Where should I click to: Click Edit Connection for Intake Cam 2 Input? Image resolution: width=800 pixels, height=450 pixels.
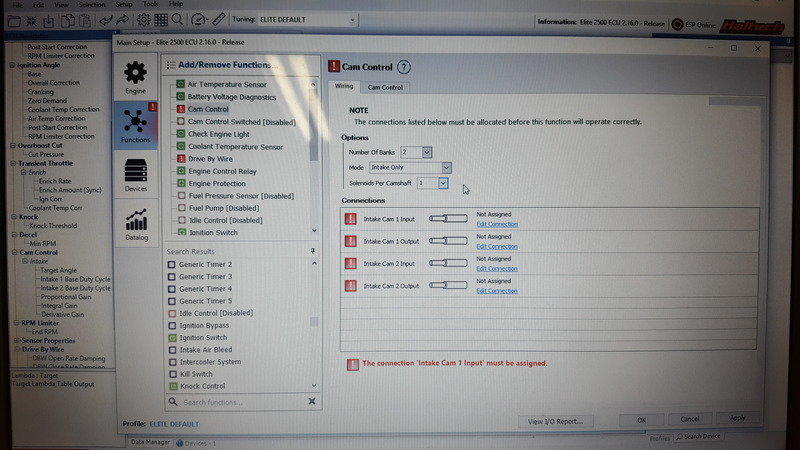(497, 268)
